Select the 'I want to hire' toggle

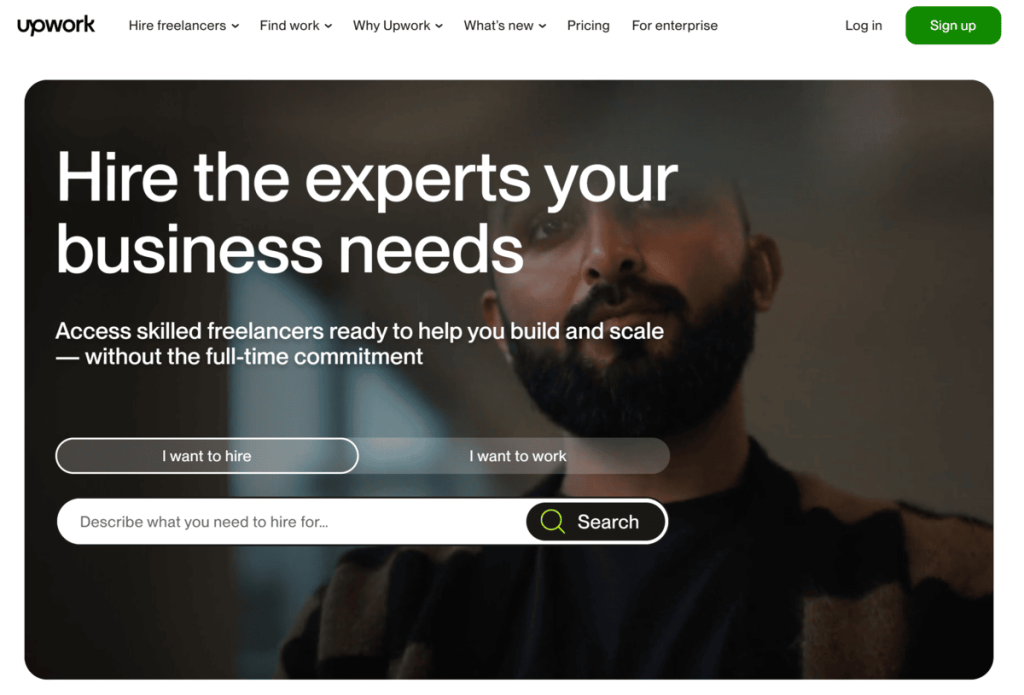(x=207, y=456)
